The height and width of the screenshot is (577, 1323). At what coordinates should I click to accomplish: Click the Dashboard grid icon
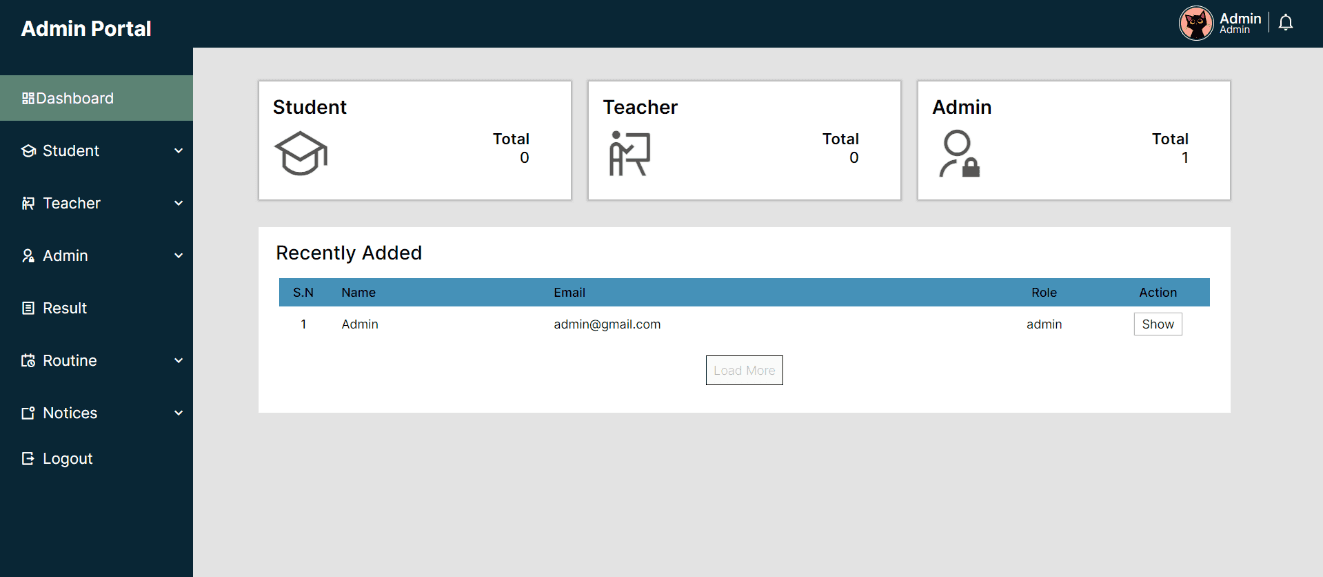(x=29, y=97)
